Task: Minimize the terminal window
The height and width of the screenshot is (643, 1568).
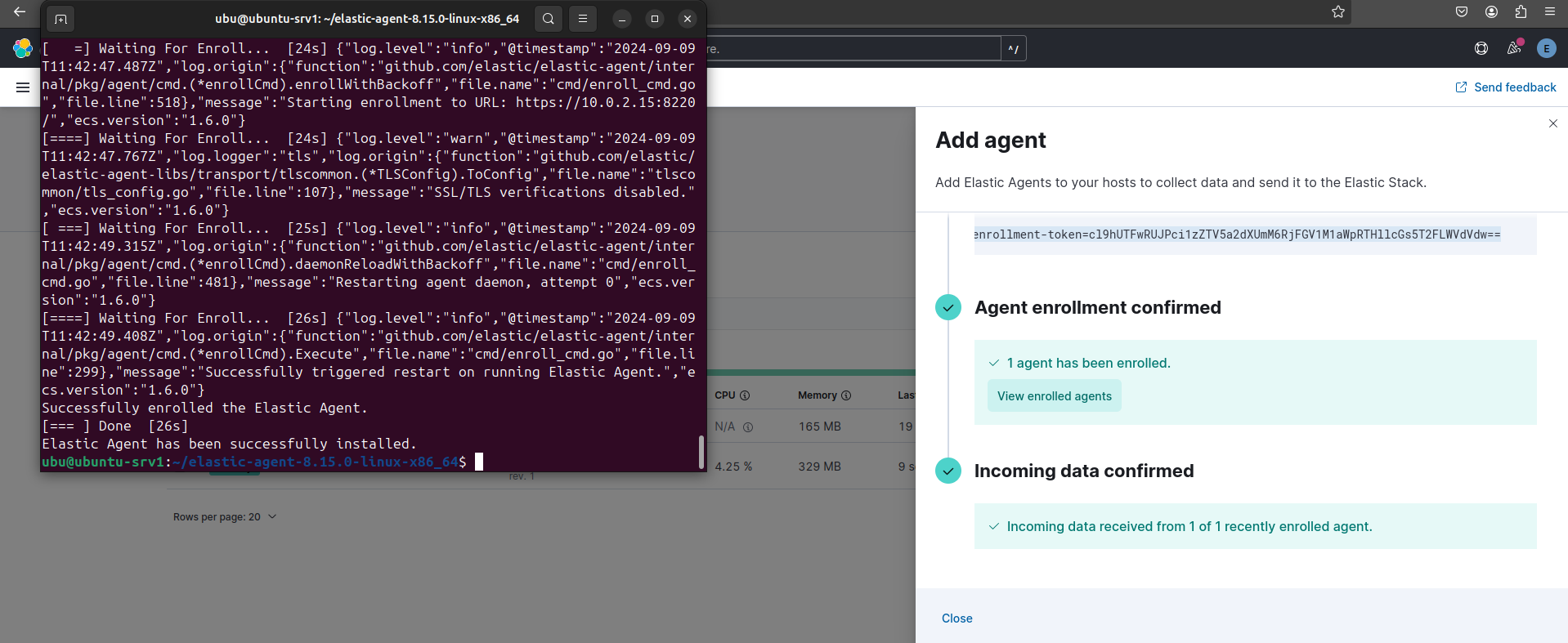Action: coord(622,18)
